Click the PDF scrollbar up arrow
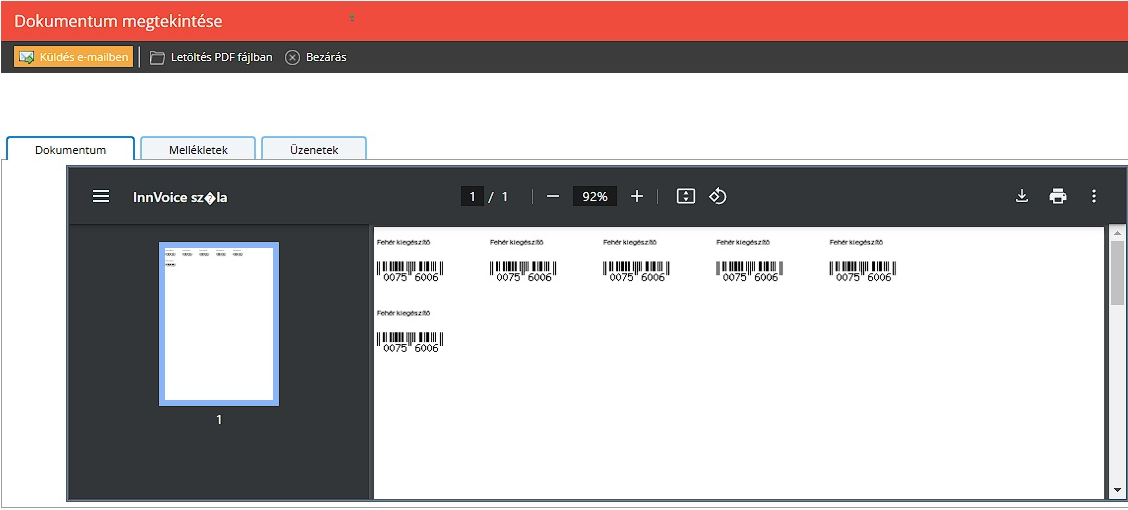 tap(1116, 234)
